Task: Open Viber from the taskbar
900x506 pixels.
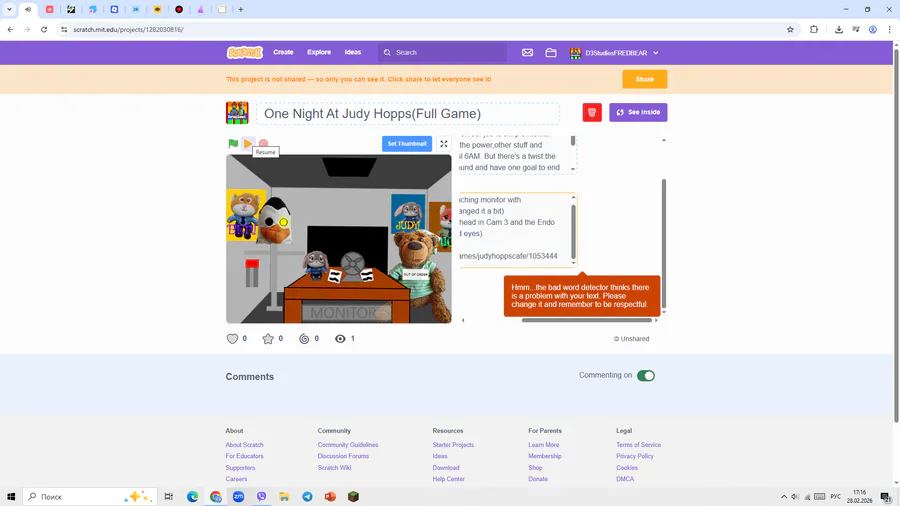Action: tap(261, 497)
